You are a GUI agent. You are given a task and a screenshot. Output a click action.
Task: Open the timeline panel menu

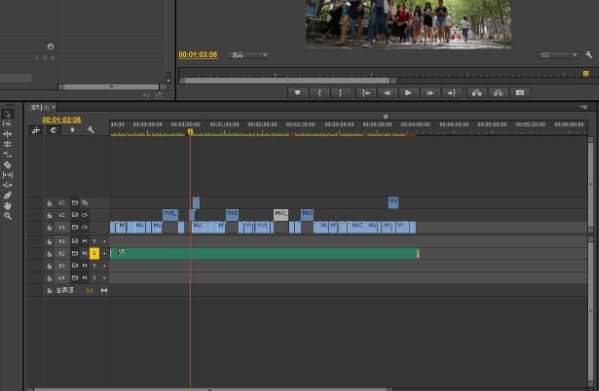click(583, 107)
